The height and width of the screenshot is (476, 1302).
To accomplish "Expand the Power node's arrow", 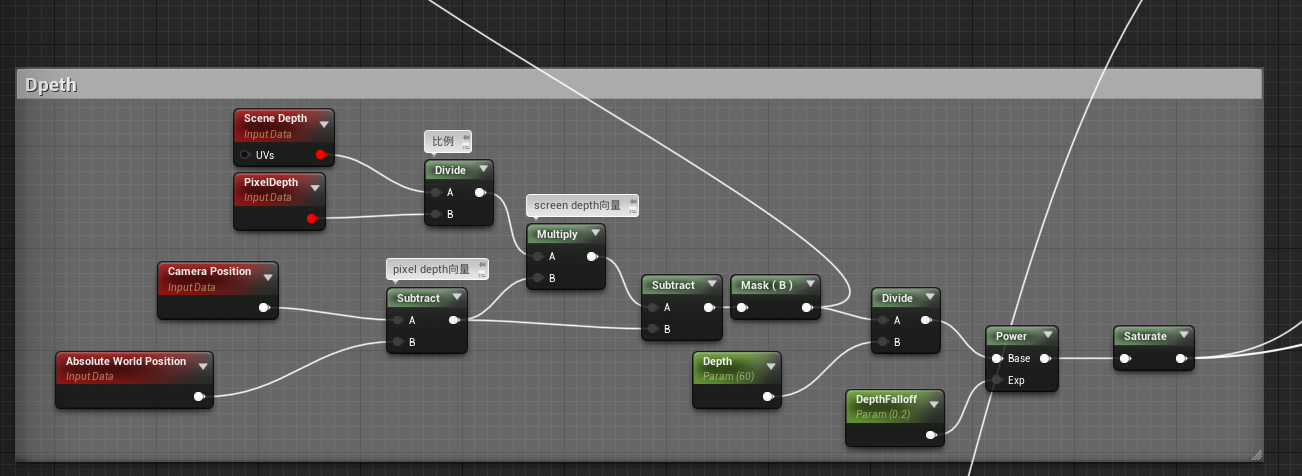I will point(1048,336).
